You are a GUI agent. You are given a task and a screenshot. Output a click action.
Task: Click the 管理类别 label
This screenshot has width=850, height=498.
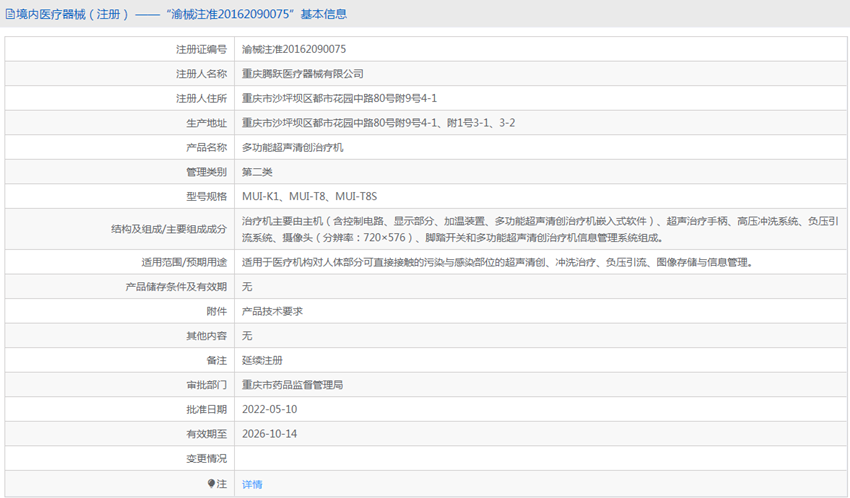(207, 172)
